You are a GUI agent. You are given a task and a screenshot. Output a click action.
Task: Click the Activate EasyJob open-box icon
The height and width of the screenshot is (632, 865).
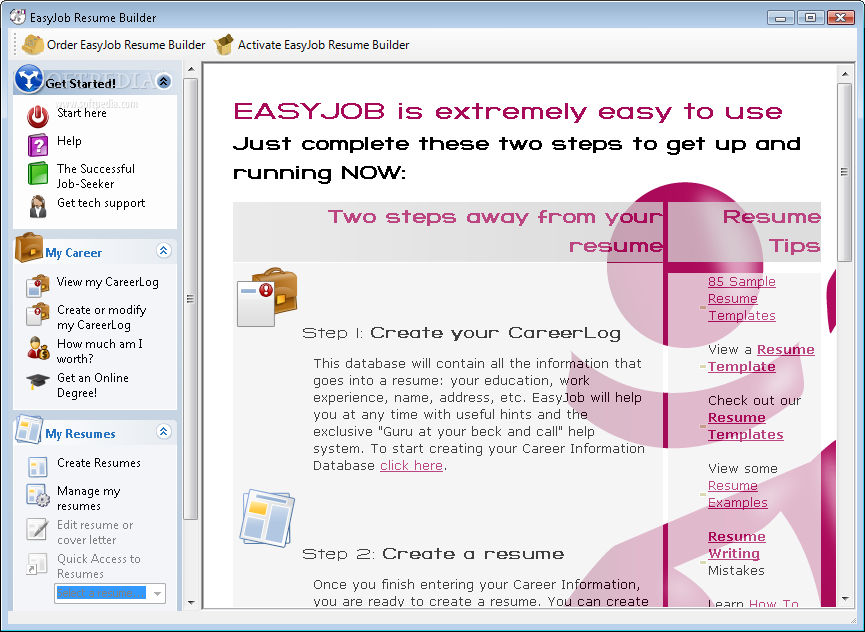(x=223, y=45)
